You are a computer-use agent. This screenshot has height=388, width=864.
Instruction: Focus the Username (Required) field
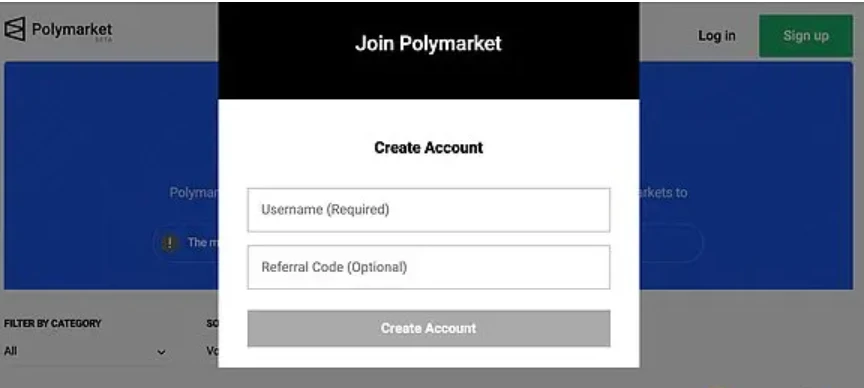point(429,210)
